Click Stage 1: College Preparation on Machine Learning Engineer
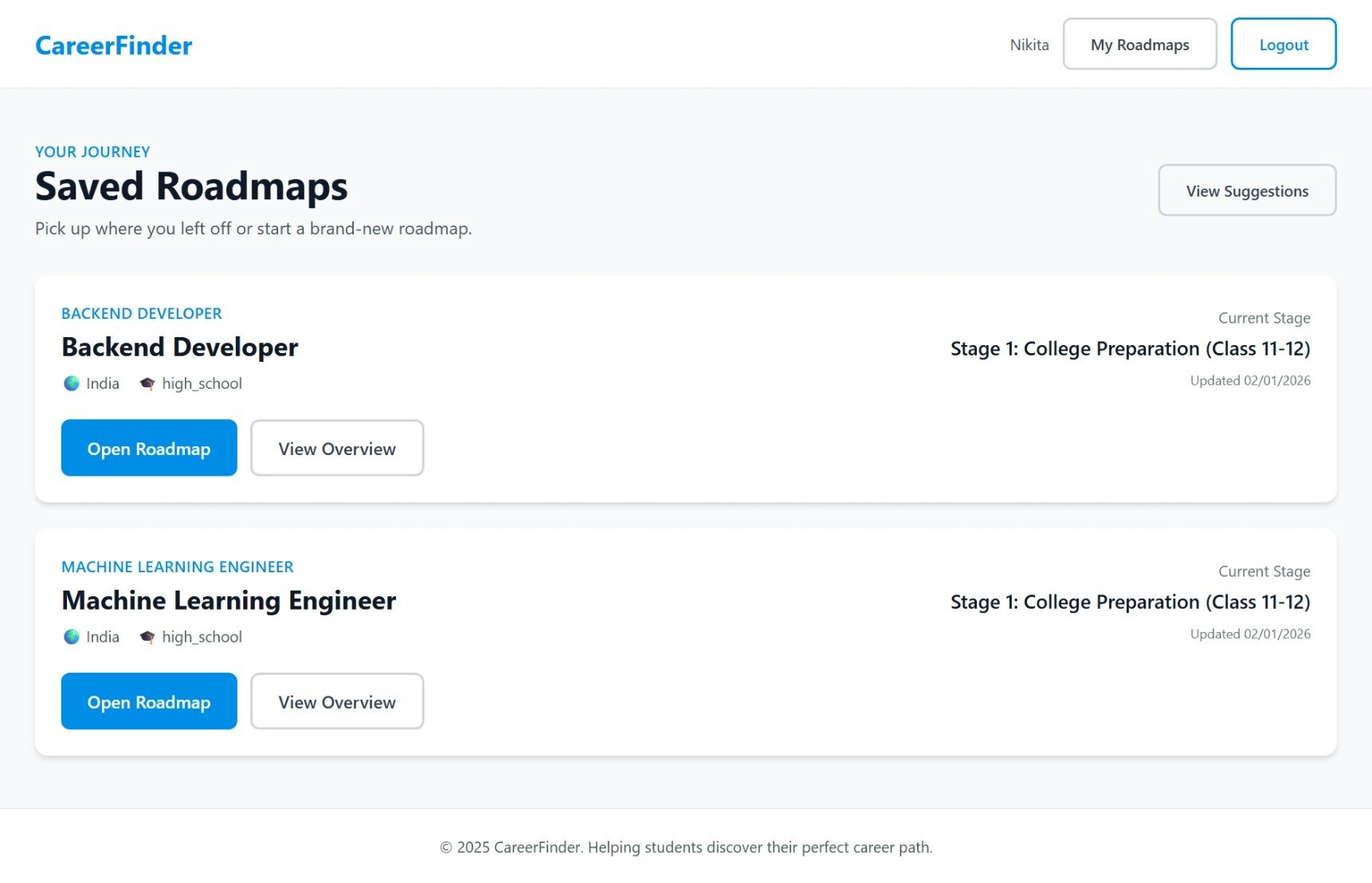The image size is (1372, 883). [x=1130, y=602]
